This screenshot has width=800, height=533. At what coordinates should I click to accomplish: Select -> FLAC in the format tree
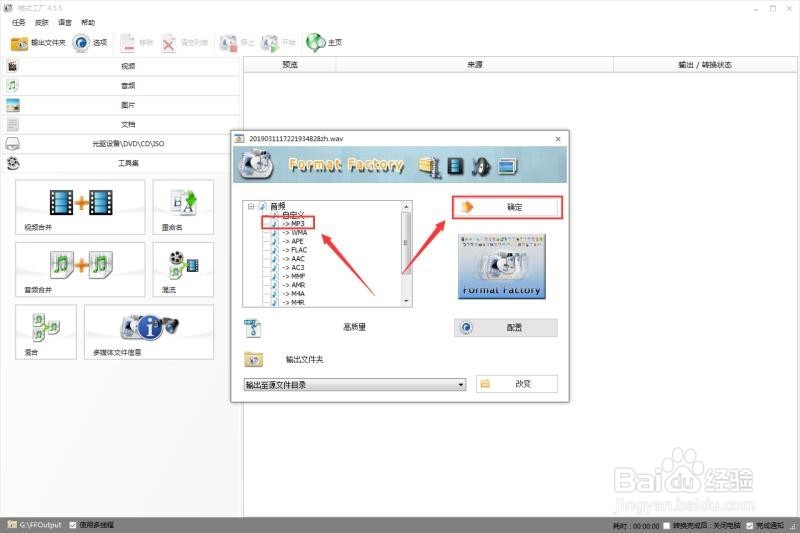[295, 250]
